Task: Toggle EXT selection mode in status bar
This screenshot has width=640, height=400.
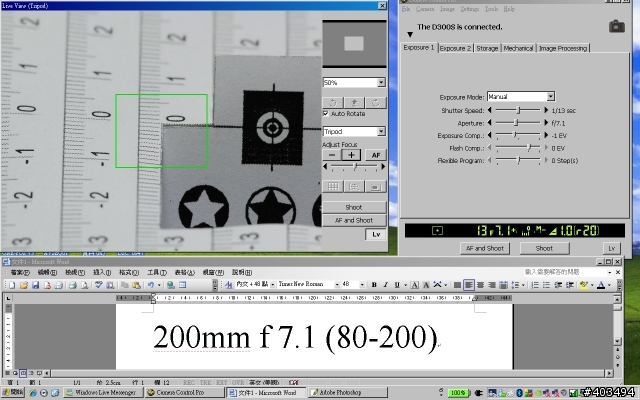Action: pos(222,382)
